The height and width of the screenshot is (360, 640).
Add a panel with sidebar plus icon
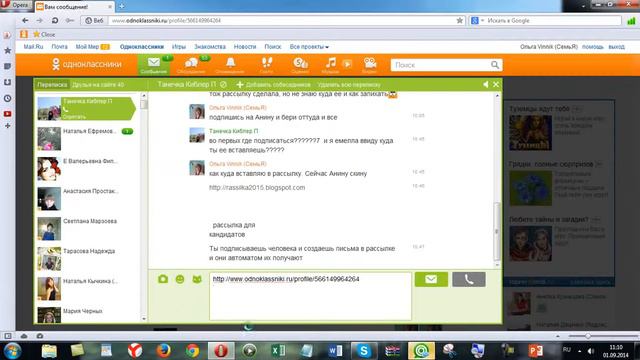click(7, 126)
